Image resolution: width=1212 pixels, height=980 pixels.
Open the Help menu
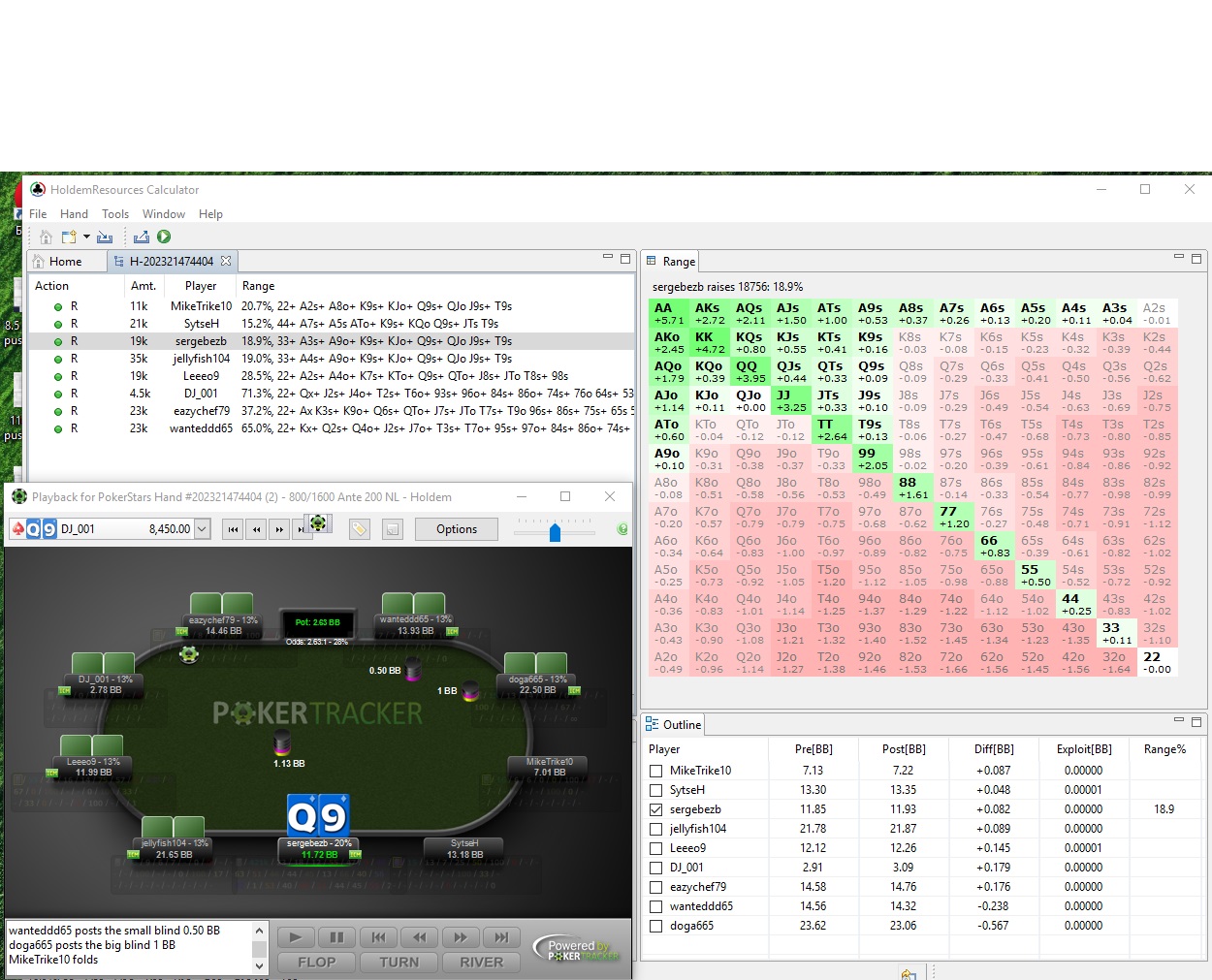tap(210, 214)
